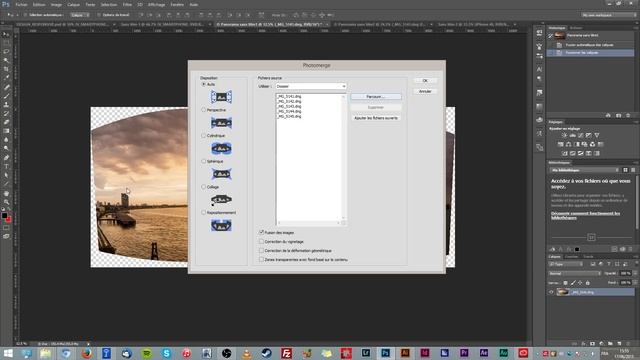Enable Correction du vignetage checkbox
This screenshot has width=640, height=360.
coord(262,242)
